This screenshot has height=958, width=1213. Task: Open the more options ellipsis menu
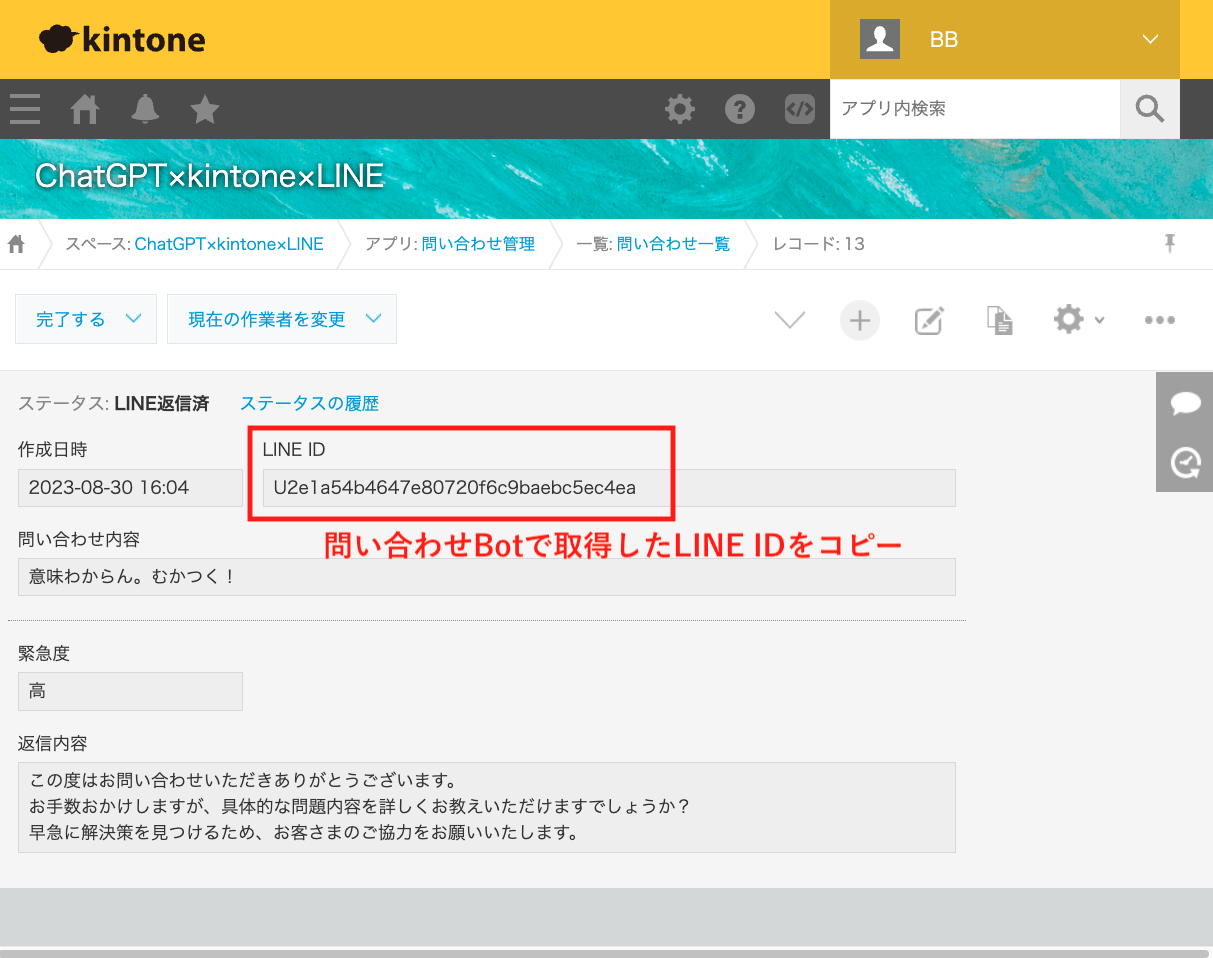(x=1159, y=319)
